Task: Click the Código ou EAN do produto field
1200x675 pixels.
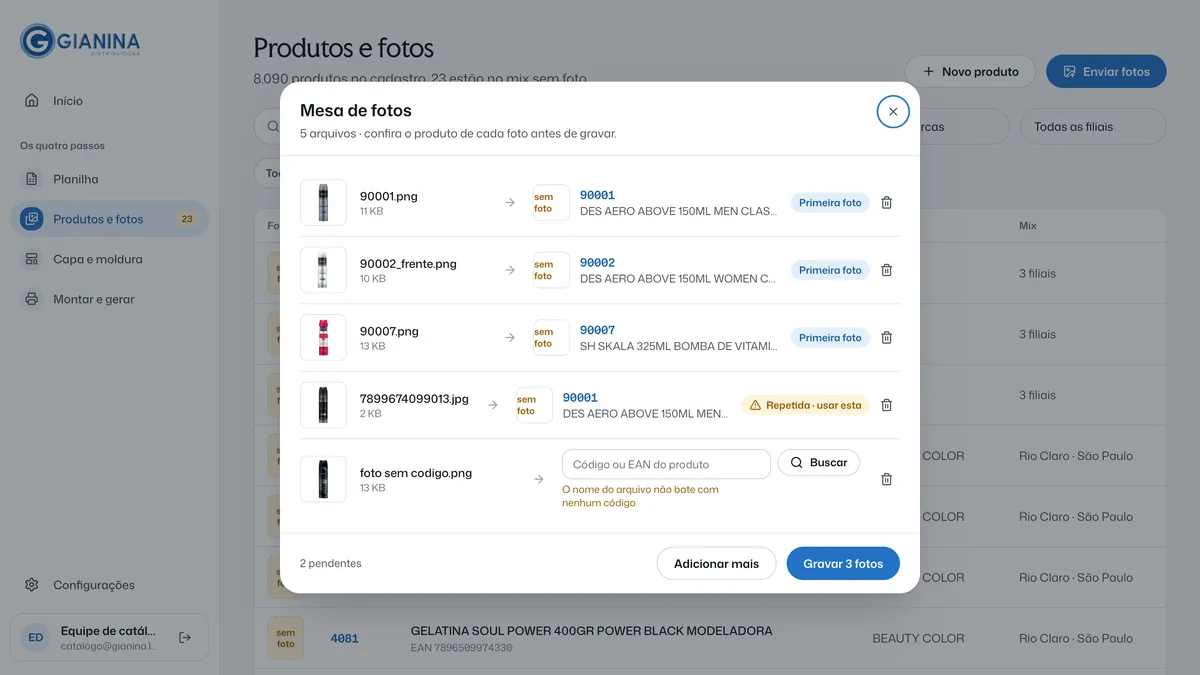Action: point(666,464)
